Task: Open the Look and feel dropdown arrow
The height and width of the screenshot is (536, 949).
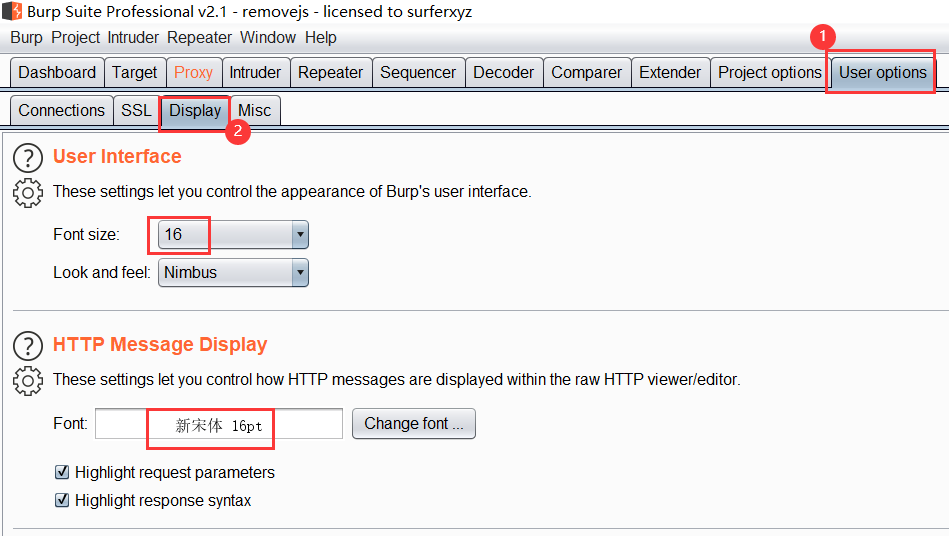Action: point(300,273)
